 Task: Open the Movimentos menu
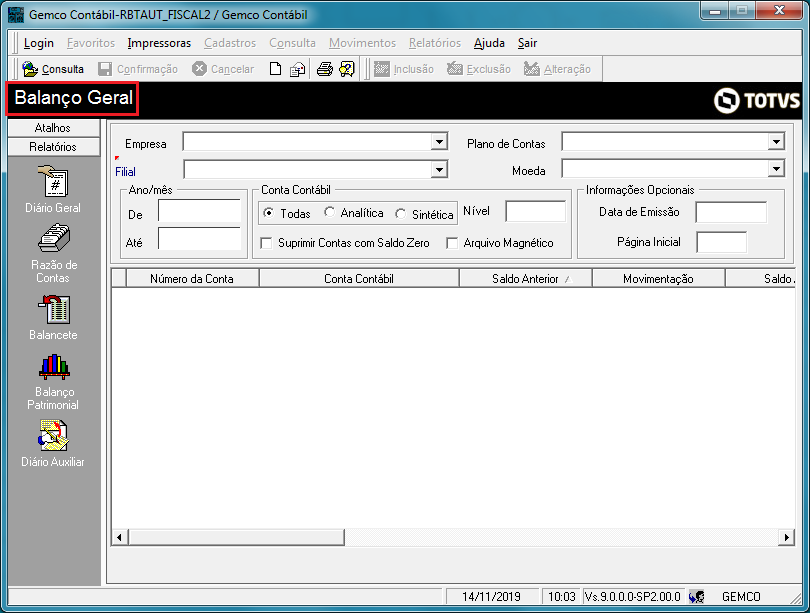point(362,43)
